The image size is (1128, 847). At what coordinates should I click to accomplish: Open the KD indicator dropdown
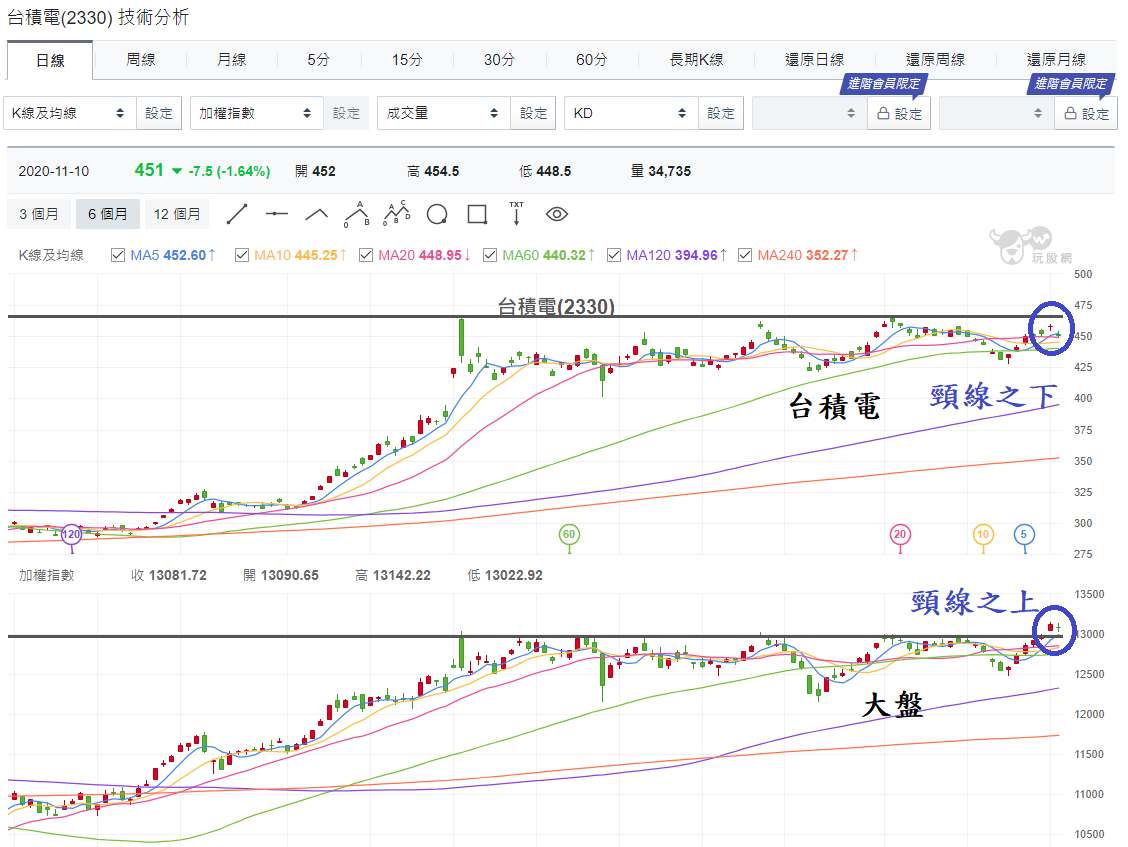tap(632, 114)
